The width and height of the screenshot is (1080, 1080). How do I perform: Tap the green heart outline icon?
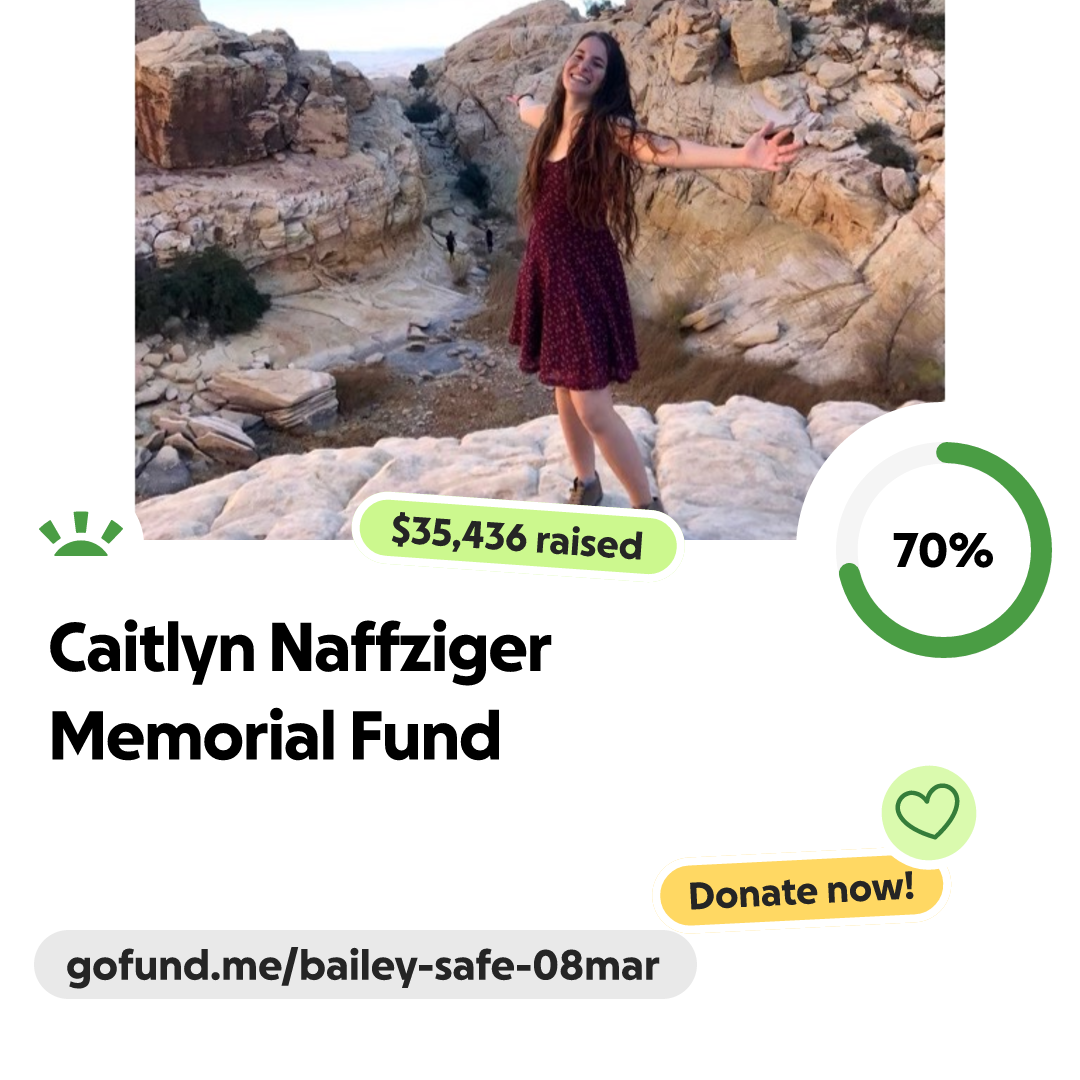[x=927, y=811]
